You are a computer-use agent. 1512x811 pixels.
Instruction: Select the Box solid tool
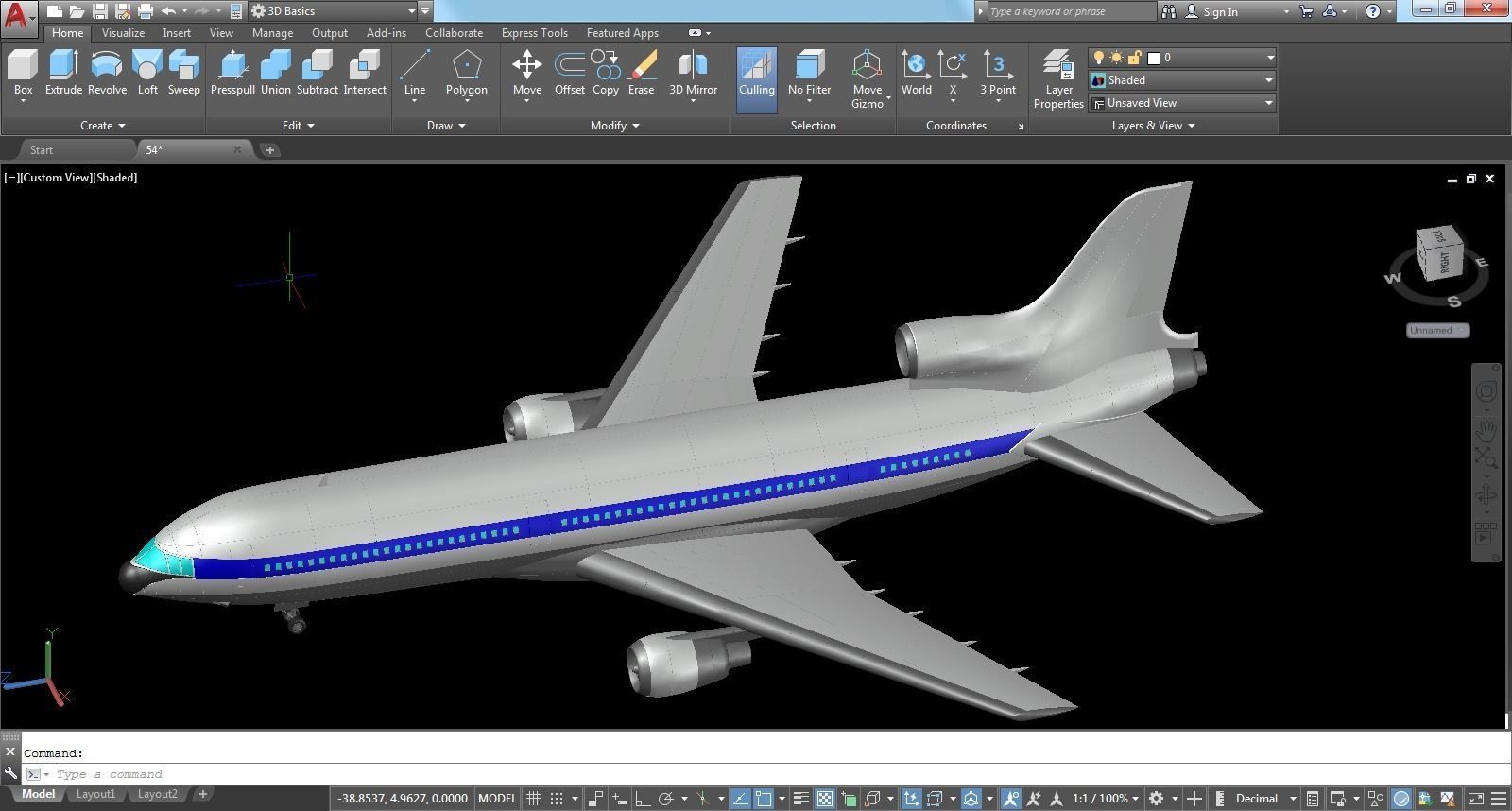tap(23, 74)
